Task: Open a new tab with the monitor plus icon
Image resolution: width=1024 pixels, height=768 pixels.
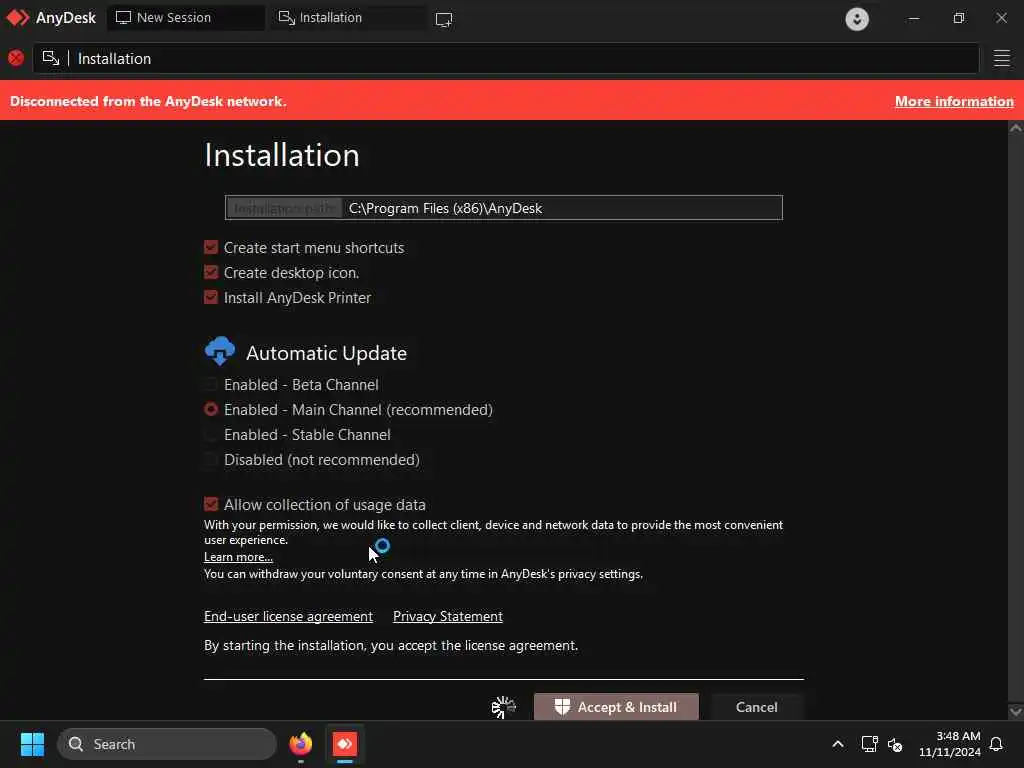Action: [x=444, y=19]
